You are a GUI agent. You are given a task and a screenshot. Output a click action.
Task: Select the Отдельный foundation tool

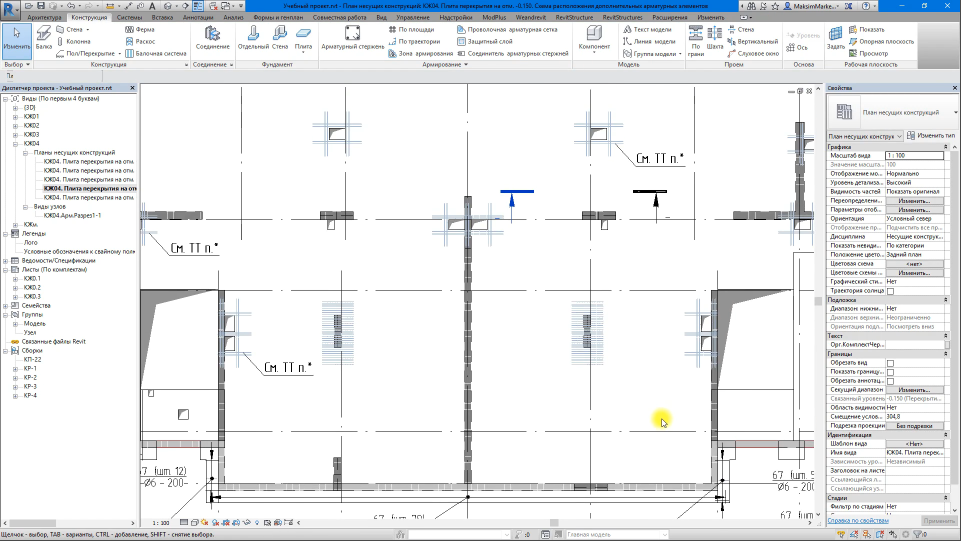coord(253,37)
